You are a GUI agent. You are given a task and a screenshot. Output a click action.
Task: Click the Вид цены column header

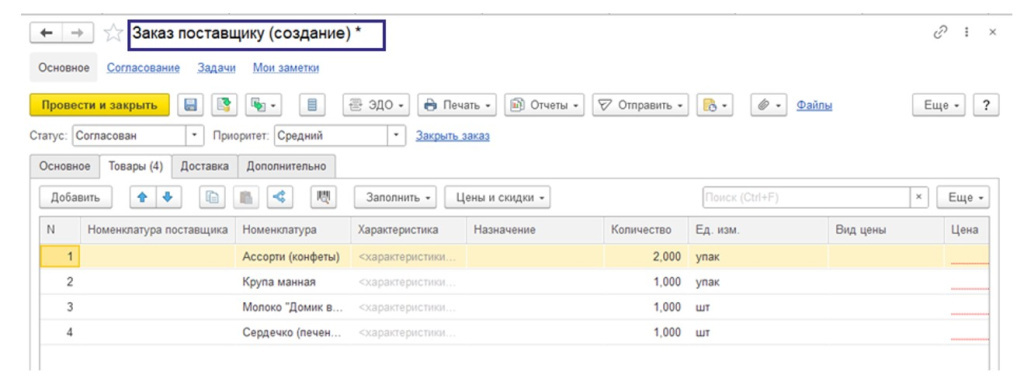pos(886,230)
